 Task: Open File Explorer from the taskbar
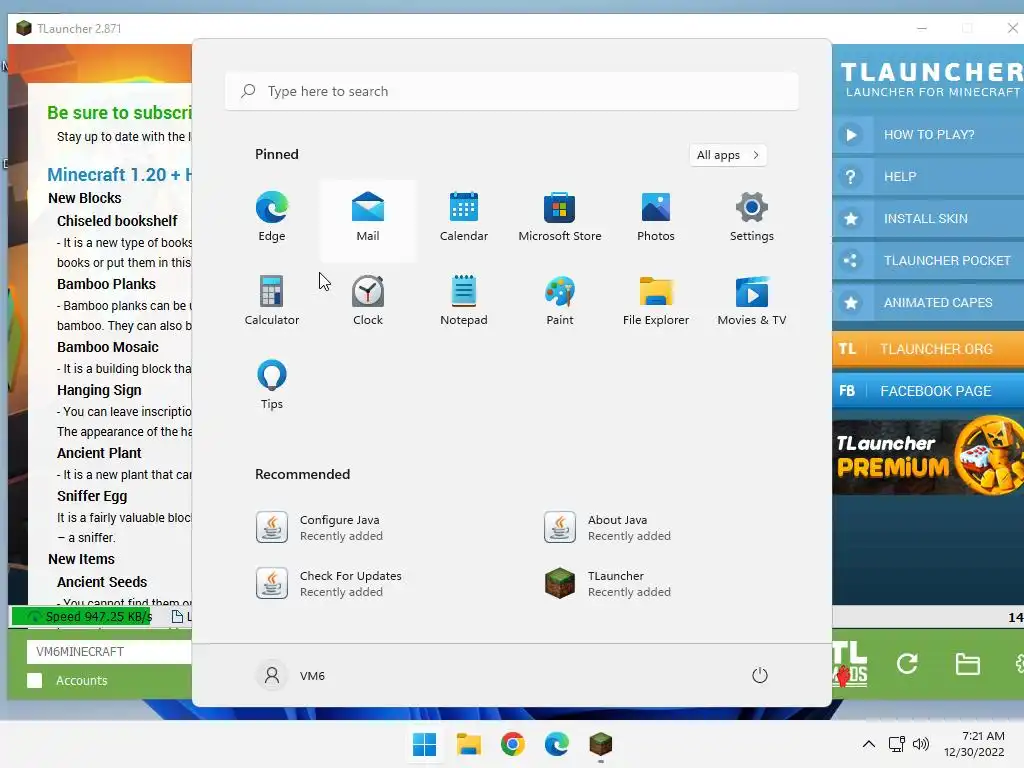[x=468, y=744]
